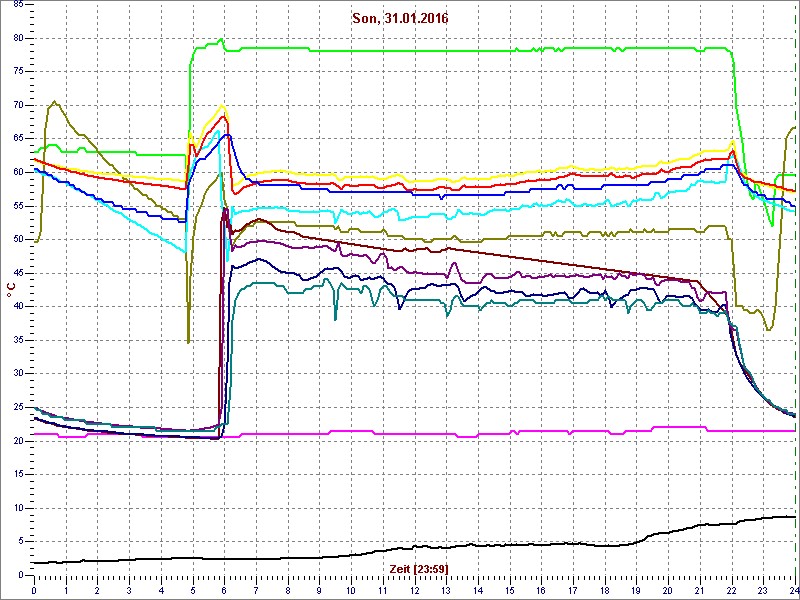Click hour 6 on the time axis
This screenshot has height=600, width=800.
click(x=224, y=589)
